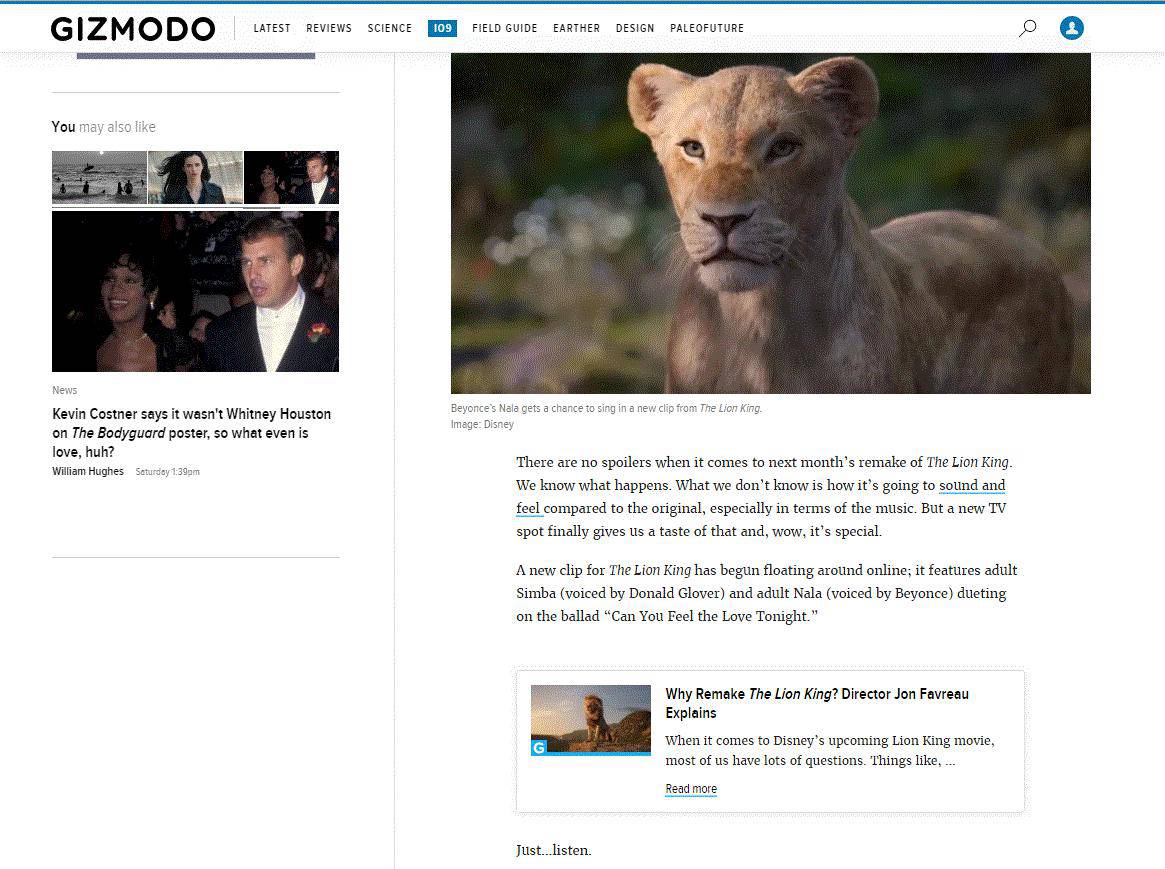Screen dimensions: 1165x869
Task: Click the 'Image: Disney' credit text
Action: pyautogui.click(x=482, y=424)
